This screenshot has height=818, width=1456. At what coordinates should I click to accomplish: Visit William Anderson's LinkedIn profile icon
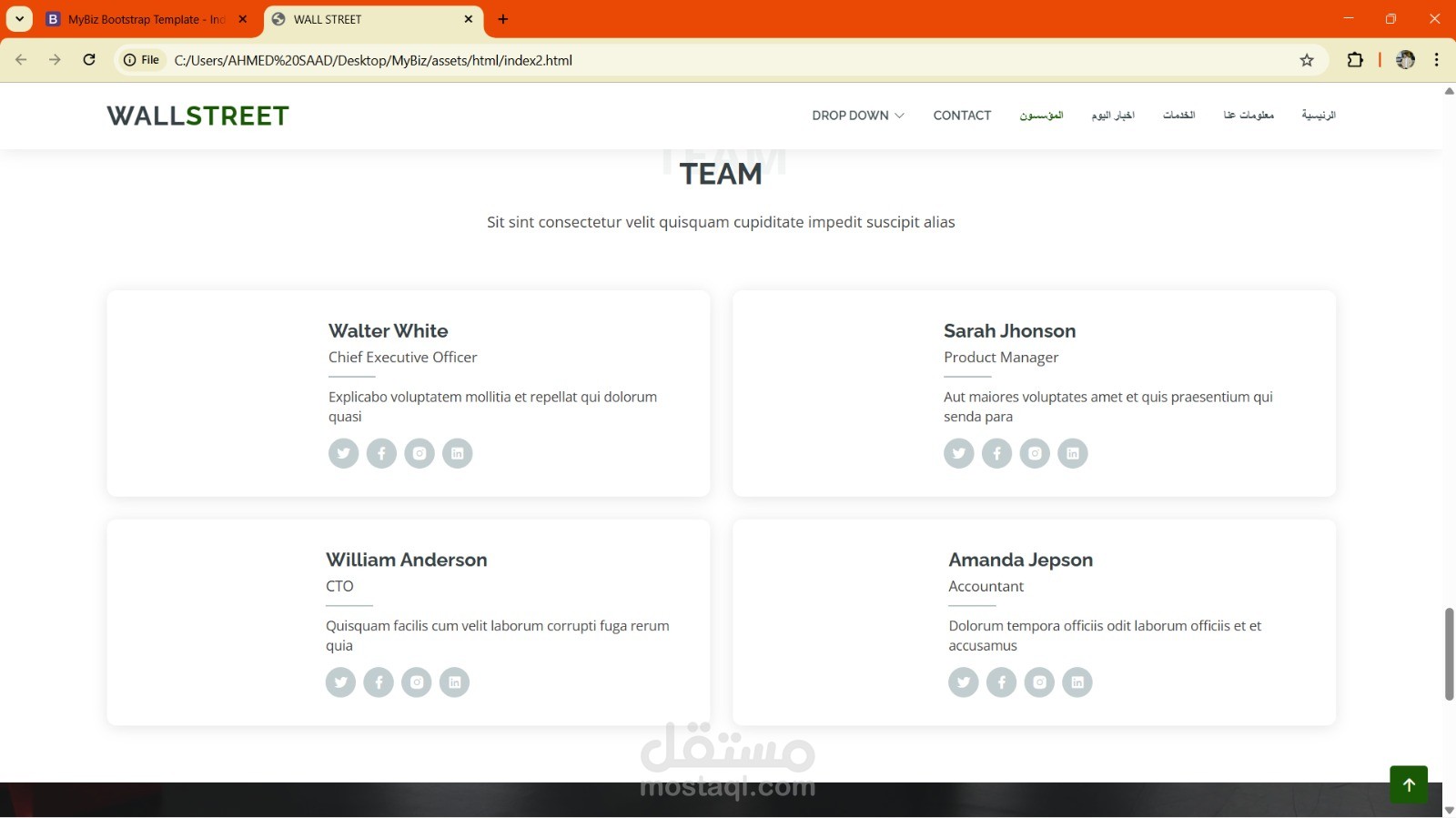point(455,682)
